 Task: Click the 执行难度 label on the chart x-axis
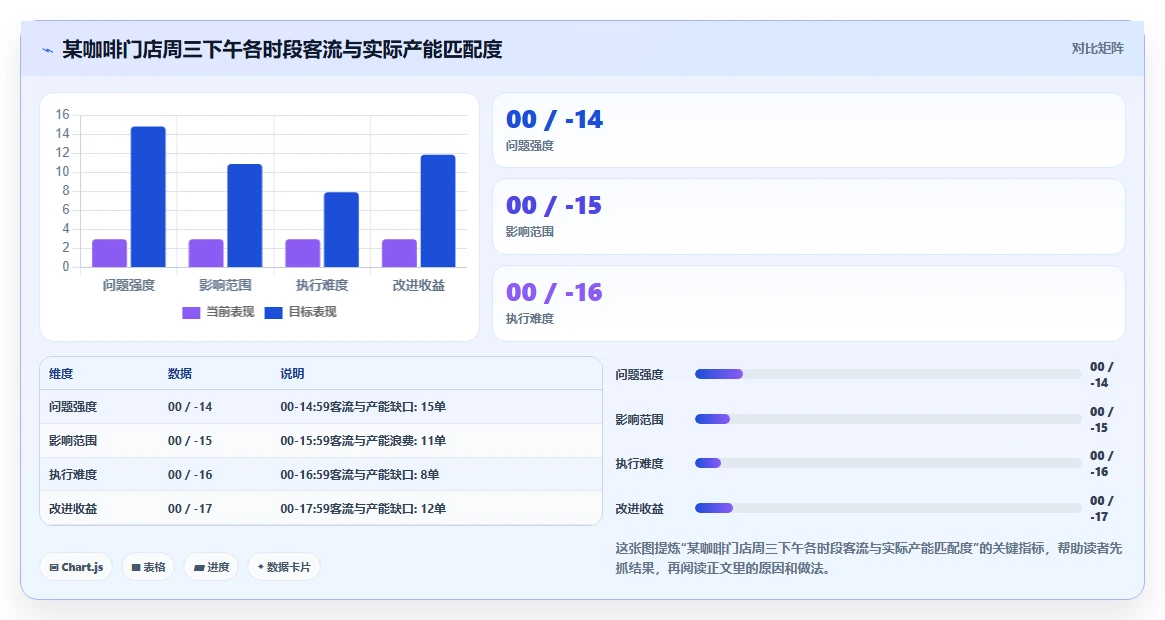coord(322,285)
